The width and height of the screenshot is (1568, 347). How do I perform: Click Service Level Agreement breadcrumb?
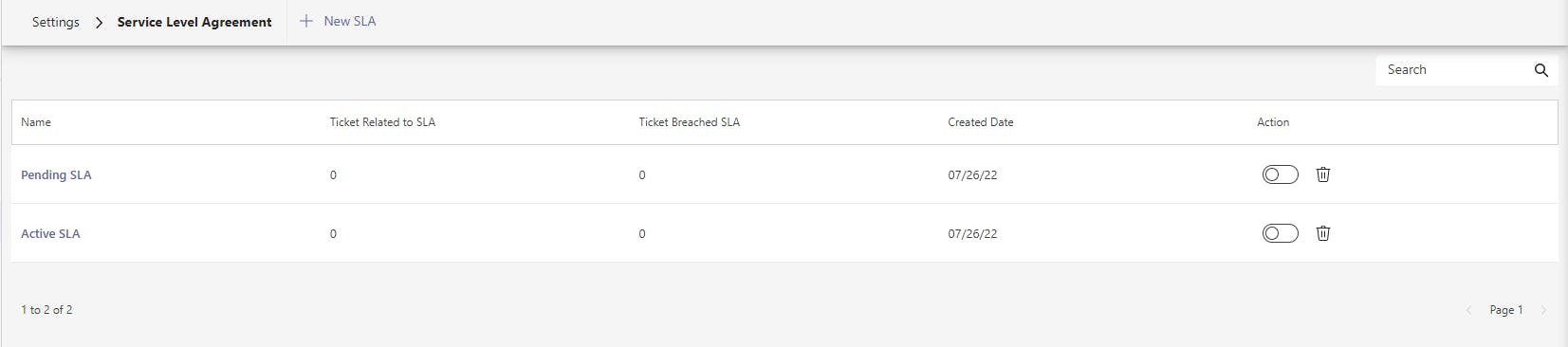tap(194, 22)
